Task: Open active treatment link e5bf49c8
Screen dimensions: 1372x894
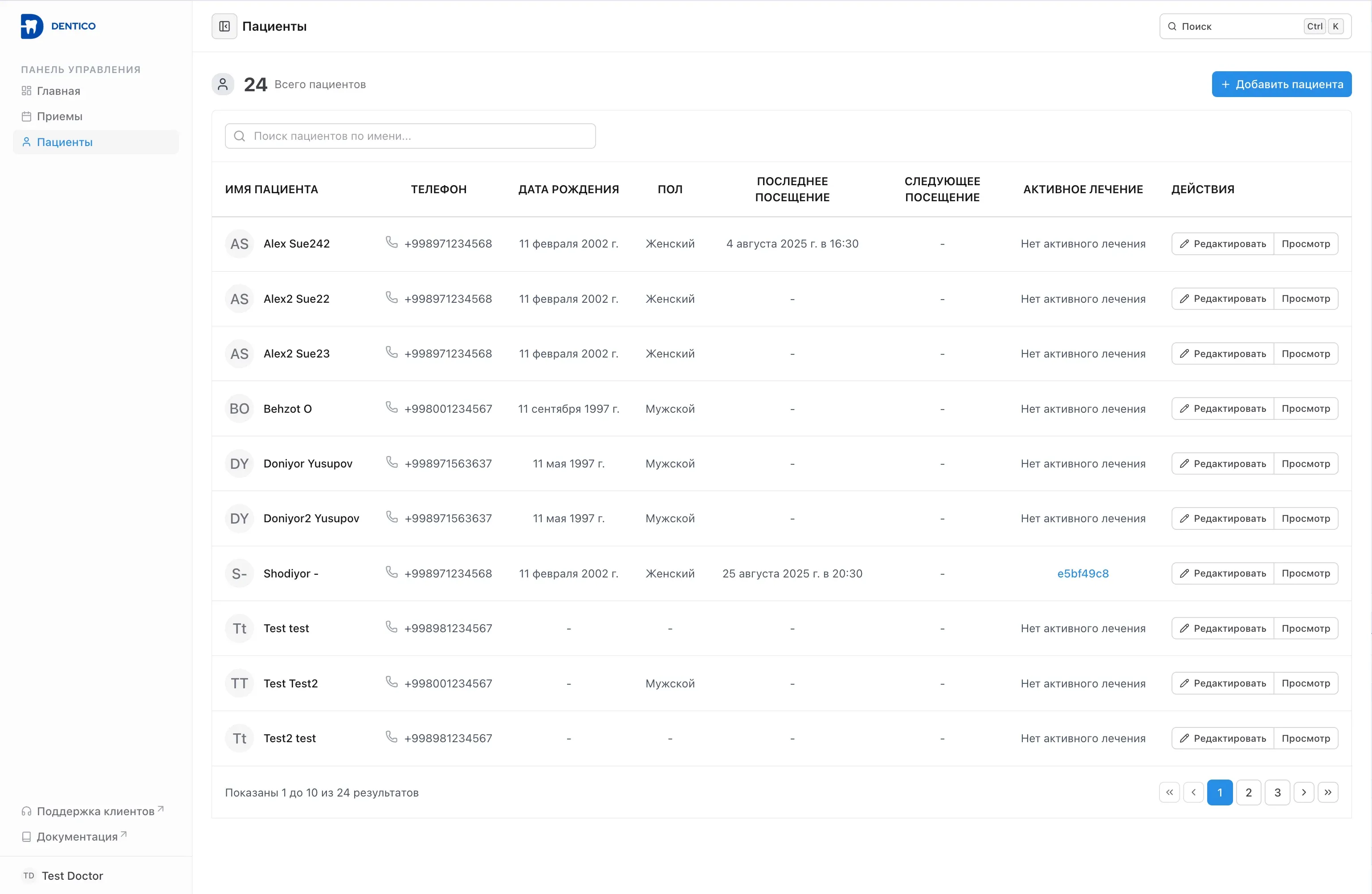Action: (1082, 573)
